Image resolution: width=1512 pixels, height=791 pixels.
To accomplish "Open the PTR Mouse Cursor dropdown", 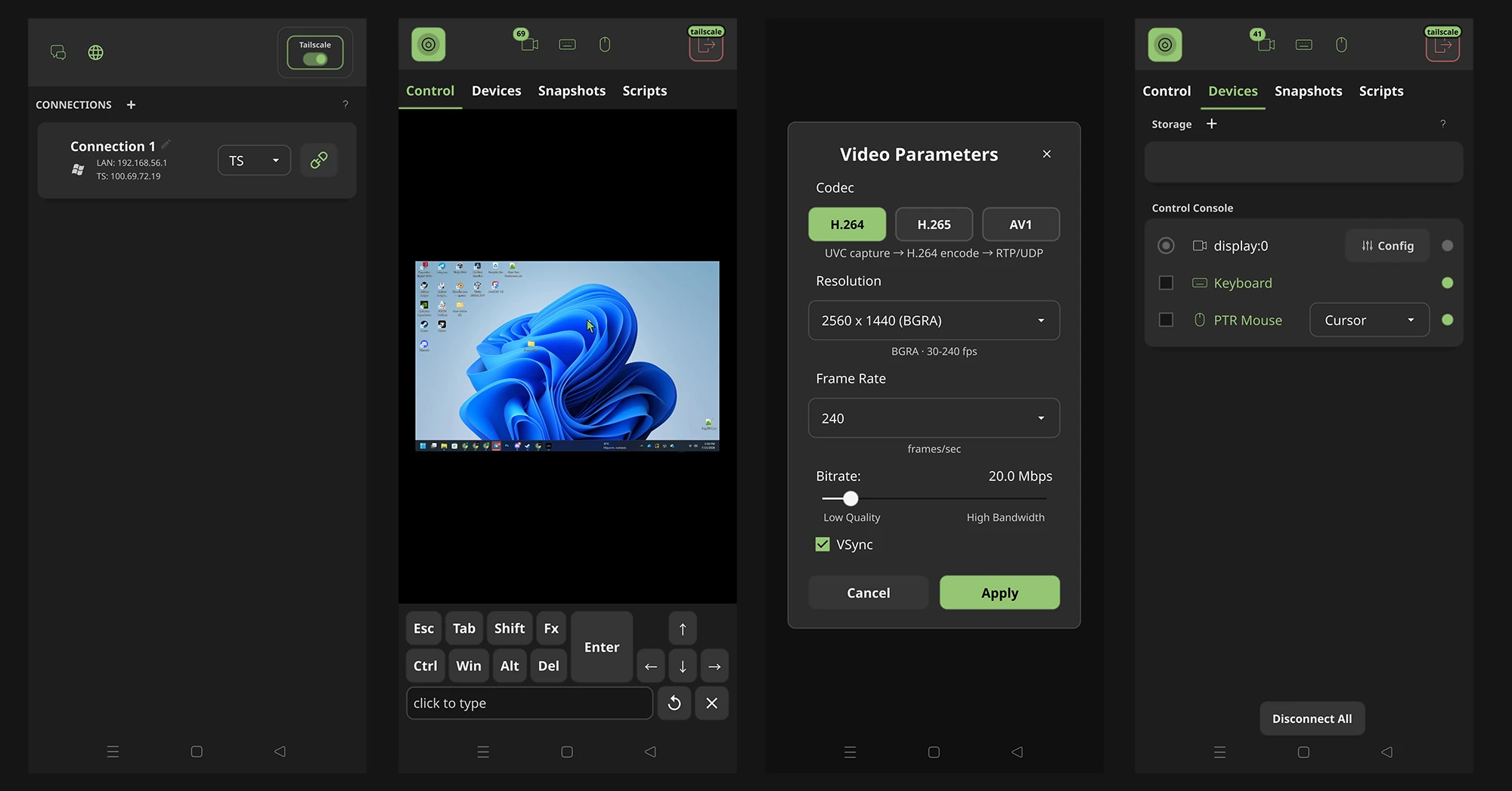I will click(x=1369, y=320).
